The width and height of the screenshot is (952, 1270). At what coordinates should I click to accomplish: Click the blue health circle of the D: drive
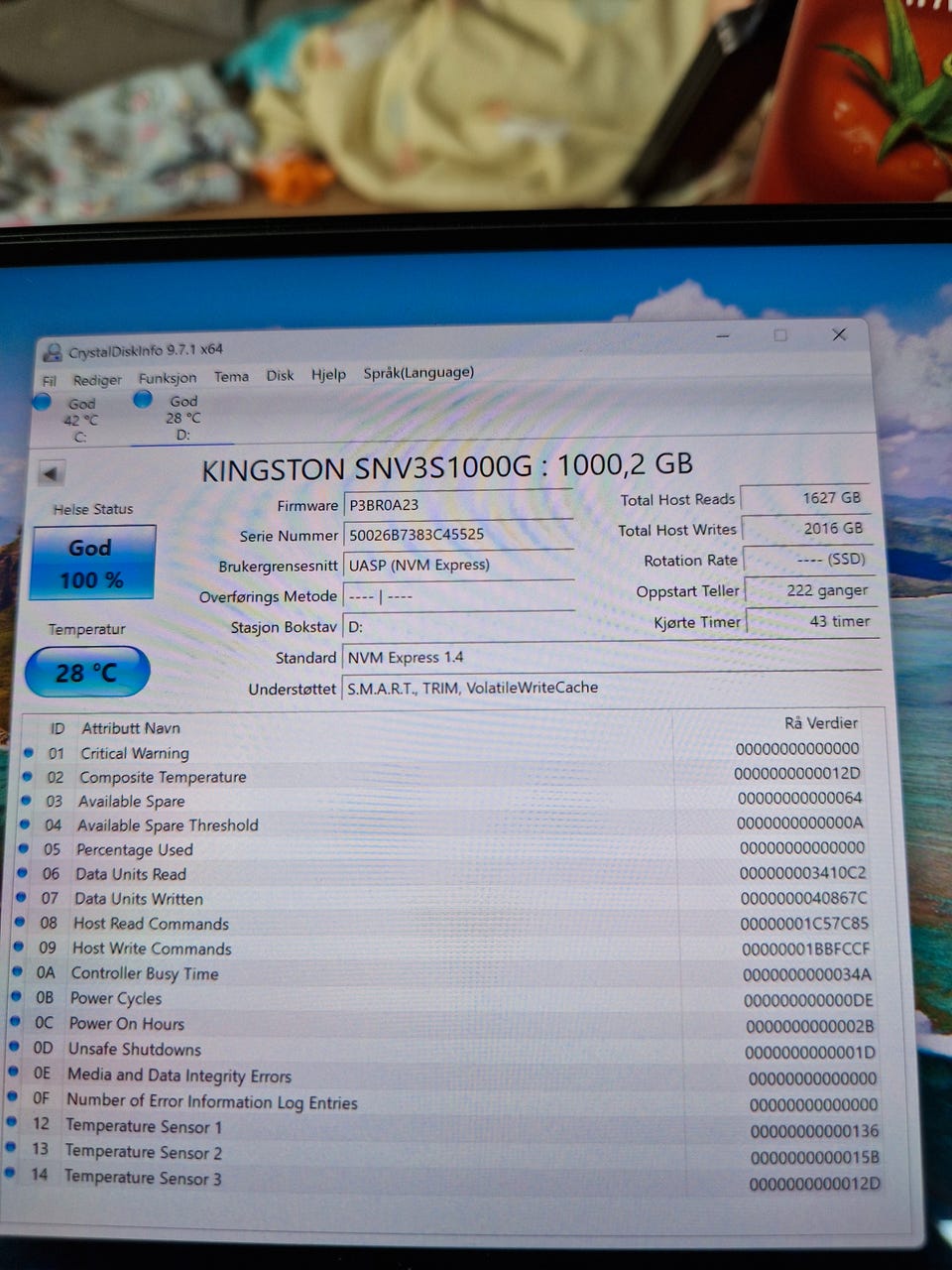coord(144,399)
